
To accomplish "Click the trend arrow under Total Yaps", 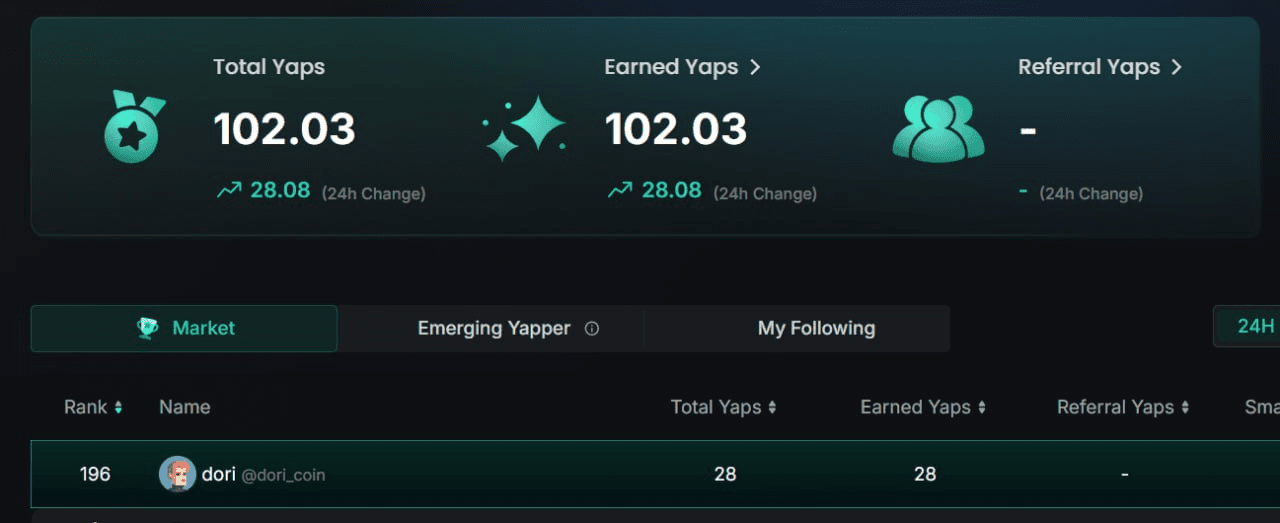I will click(x=229, y=190).
